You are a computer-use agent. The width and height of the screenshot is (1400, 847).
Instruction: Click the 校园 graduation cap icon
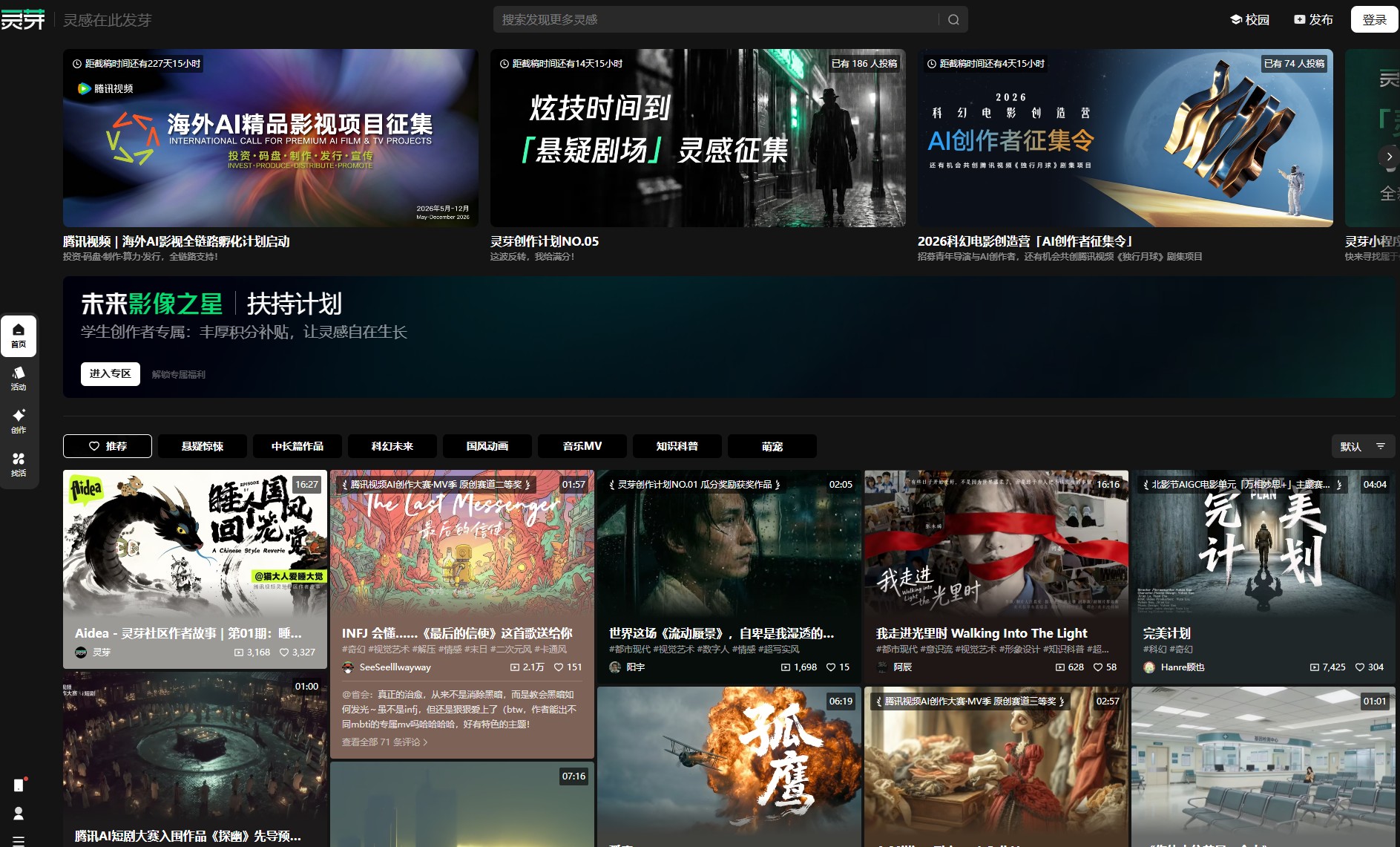(x=1235, y=20)
